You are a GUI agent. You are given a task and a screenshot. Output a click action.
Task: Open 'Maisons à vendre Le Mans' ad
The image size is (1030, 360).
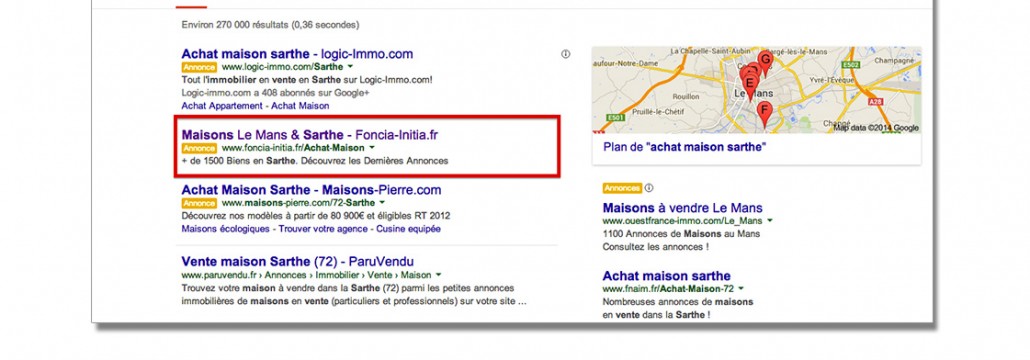(683, 208)
